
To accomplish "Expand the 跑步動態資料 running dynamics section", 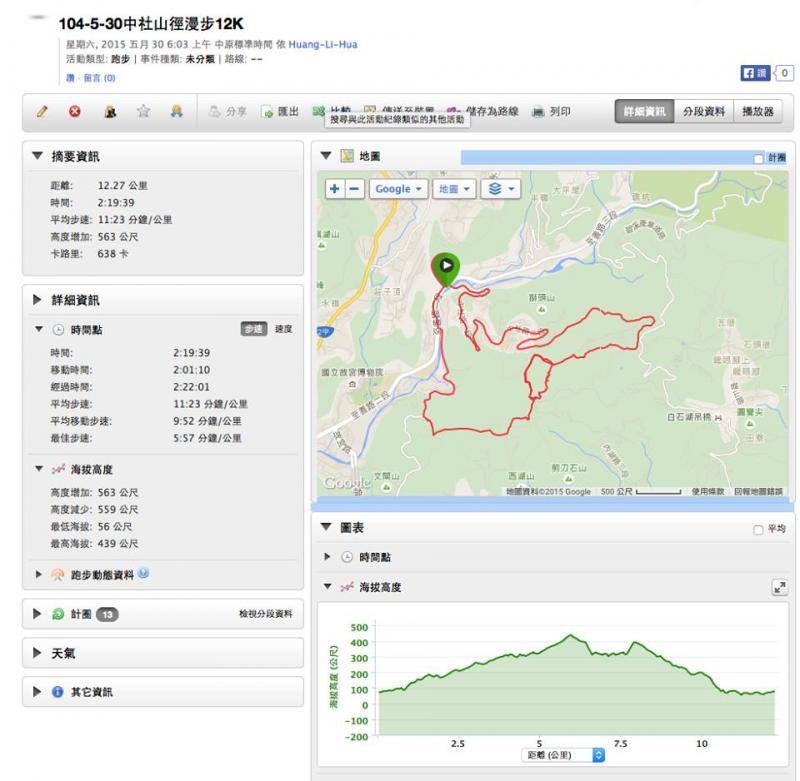I will pyautogui.click(x=38, y=574).
